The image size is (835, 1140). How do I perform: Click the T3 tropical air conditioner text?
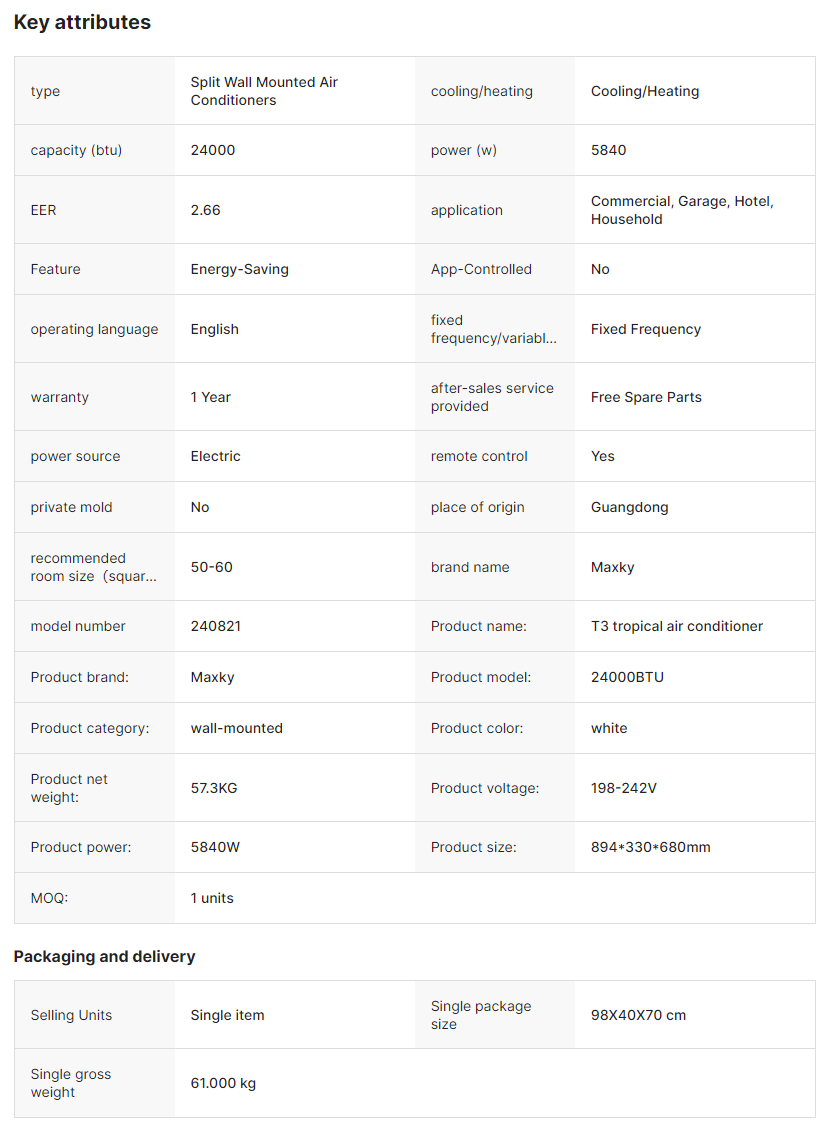point(676,626)
